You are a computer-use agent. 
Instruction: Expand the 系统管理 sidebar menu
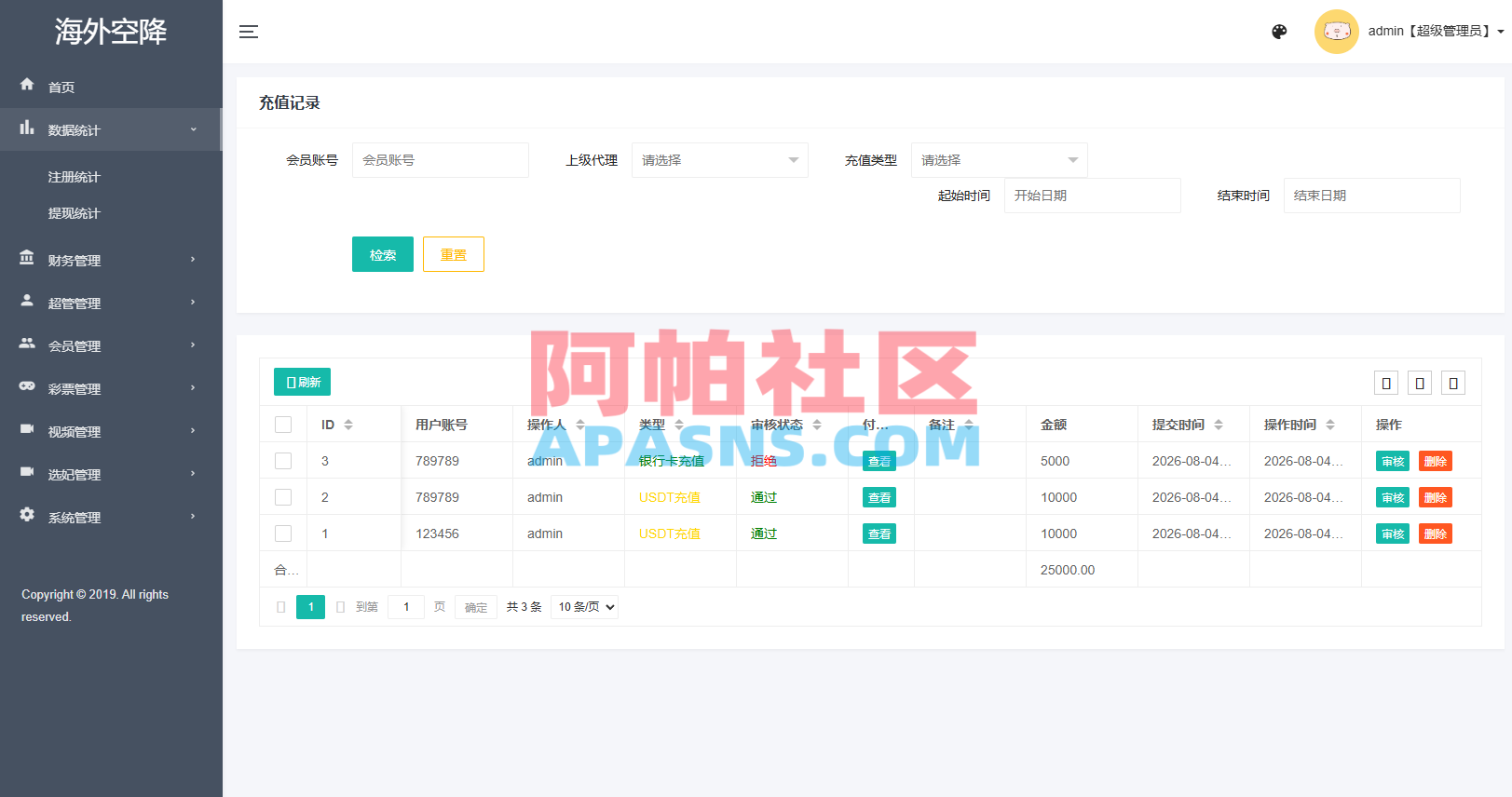click(x=111, y=517)
